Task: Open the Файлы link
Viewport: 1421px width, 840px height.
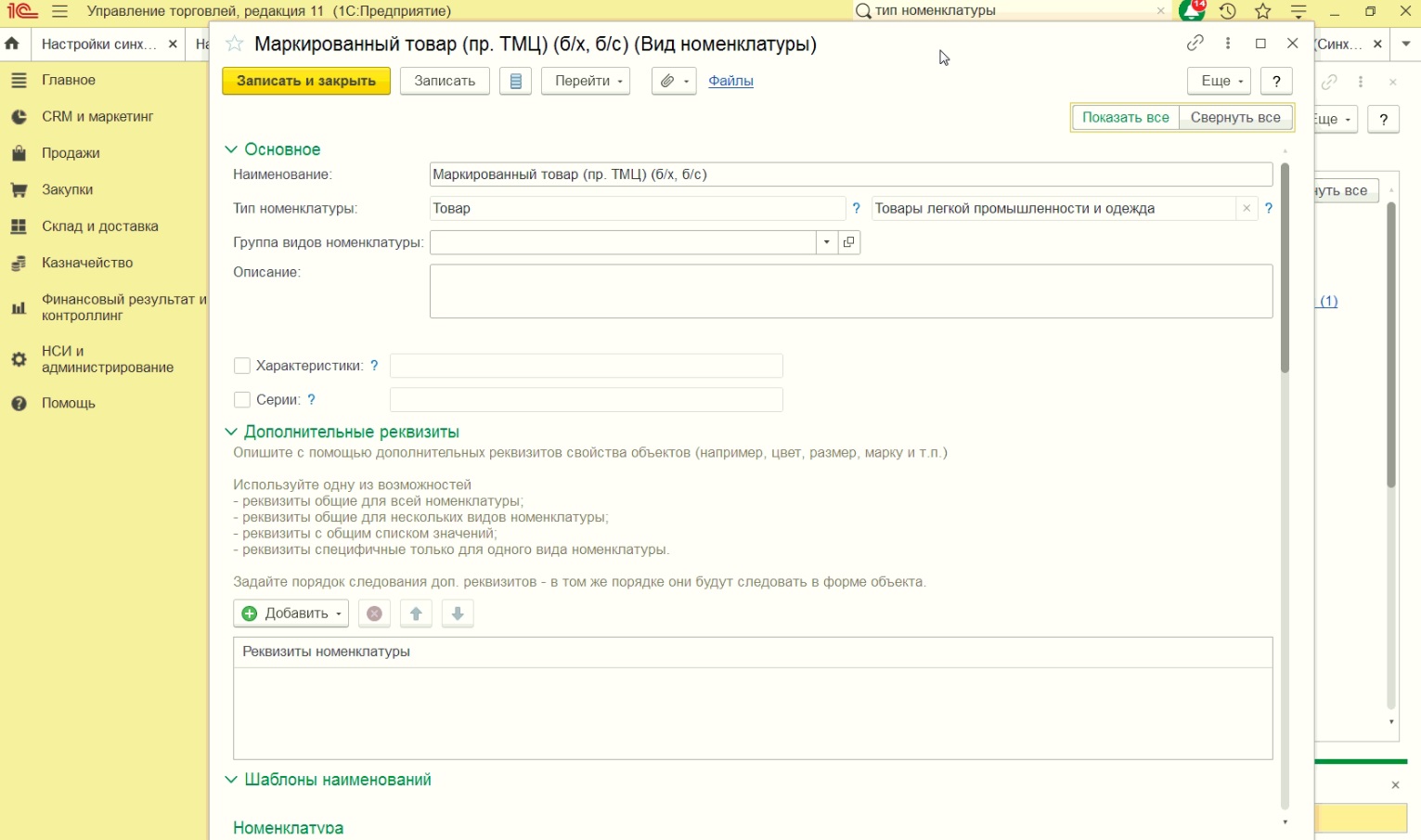Action: point(730,81)
